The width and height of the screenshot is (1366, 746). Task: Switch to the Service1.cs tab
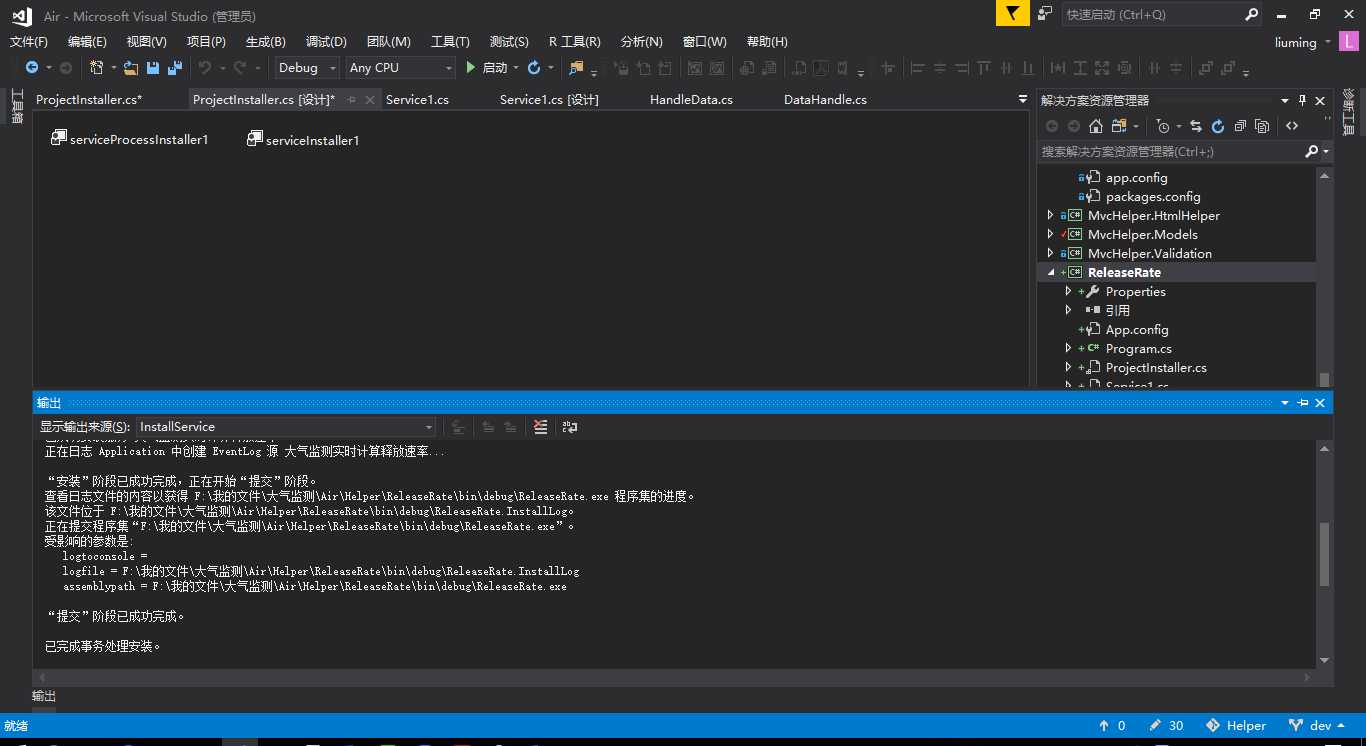click(417, 100)
